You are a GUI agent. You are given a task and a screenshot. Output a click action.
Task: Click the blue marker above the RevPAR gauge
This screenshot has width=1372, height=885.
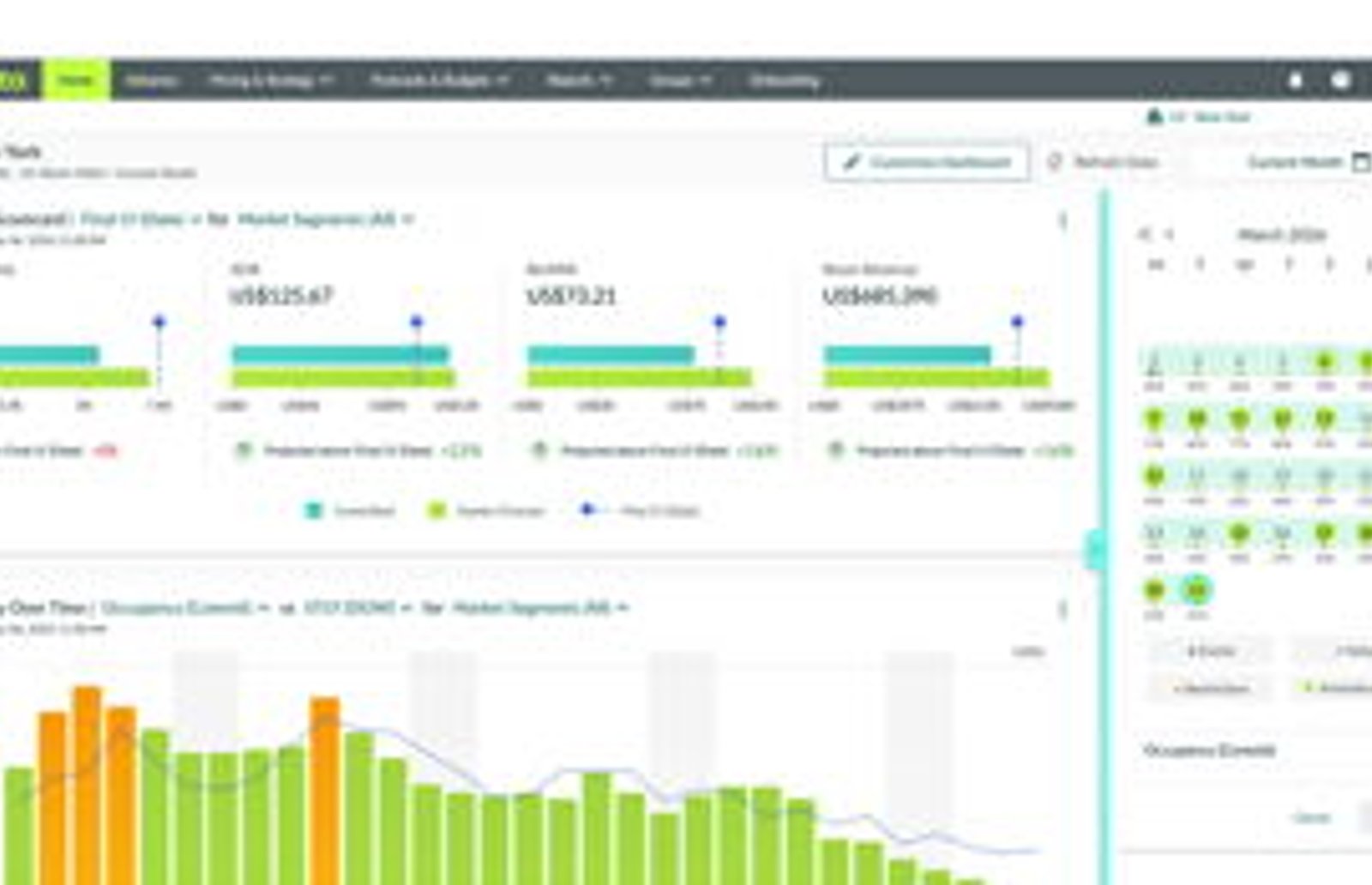719,322
